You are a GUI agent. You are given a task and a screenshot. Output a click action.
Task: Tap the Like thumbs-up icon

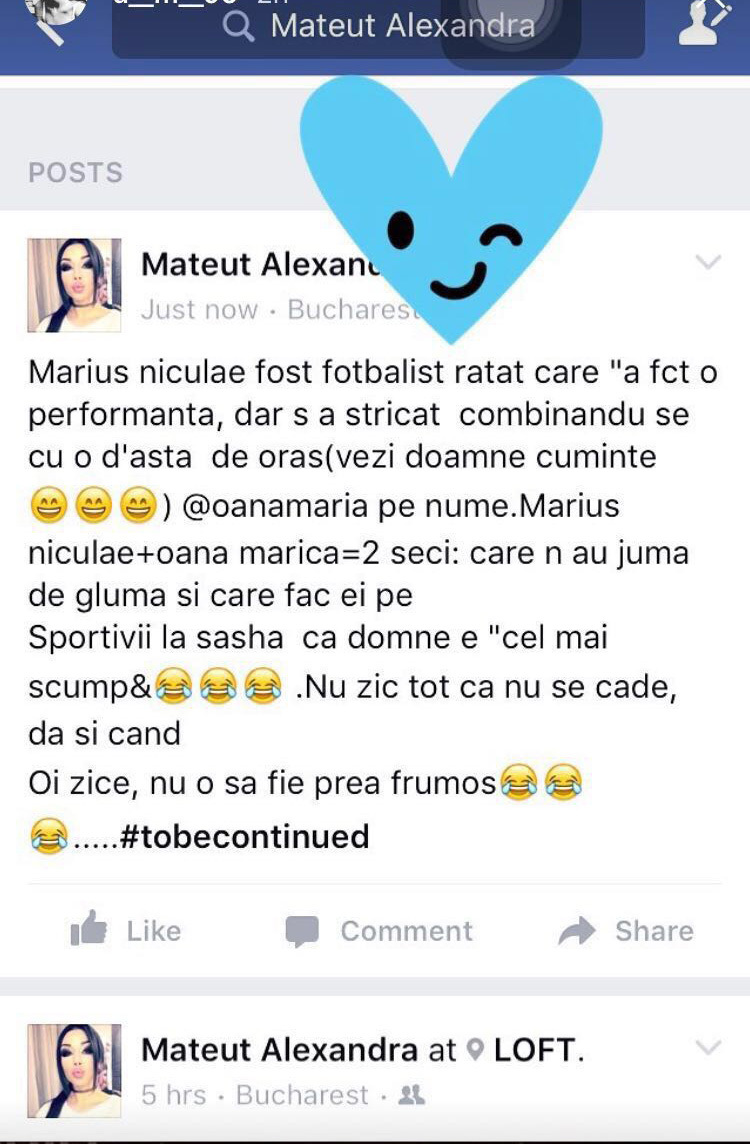click(x=88, y=929)
